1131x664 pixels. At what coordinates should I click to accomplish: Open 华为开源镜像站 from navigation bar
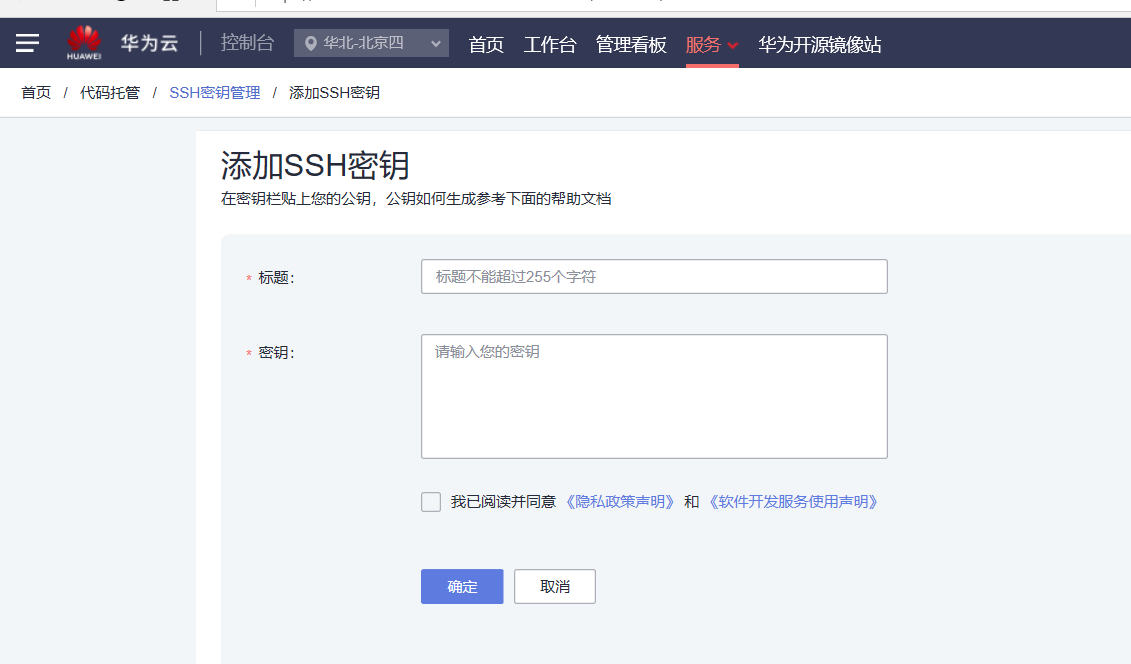[819, 43]
